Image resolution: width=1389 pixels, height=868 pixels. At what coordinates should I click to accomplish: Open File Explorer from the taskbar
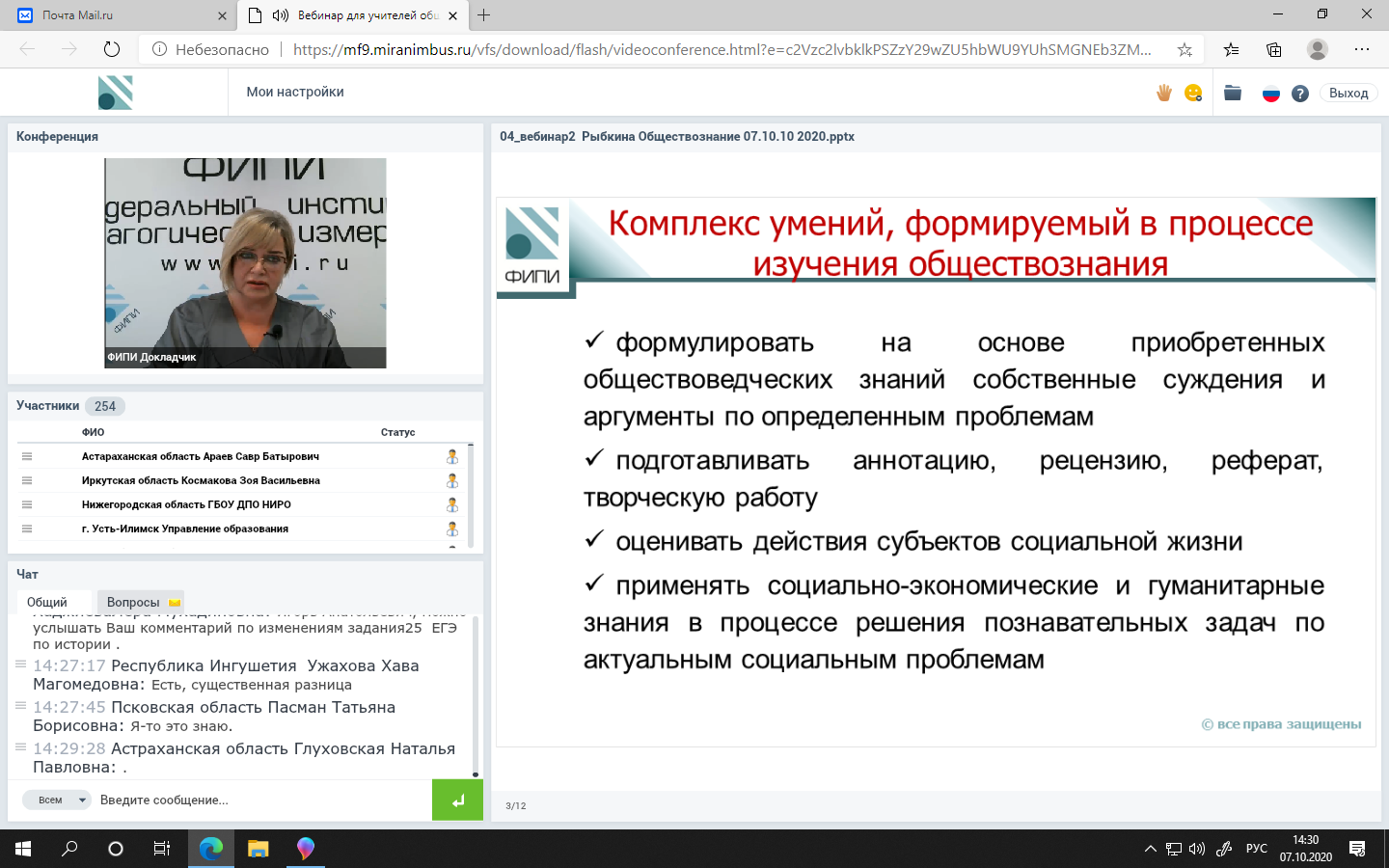tap(258, 849)
